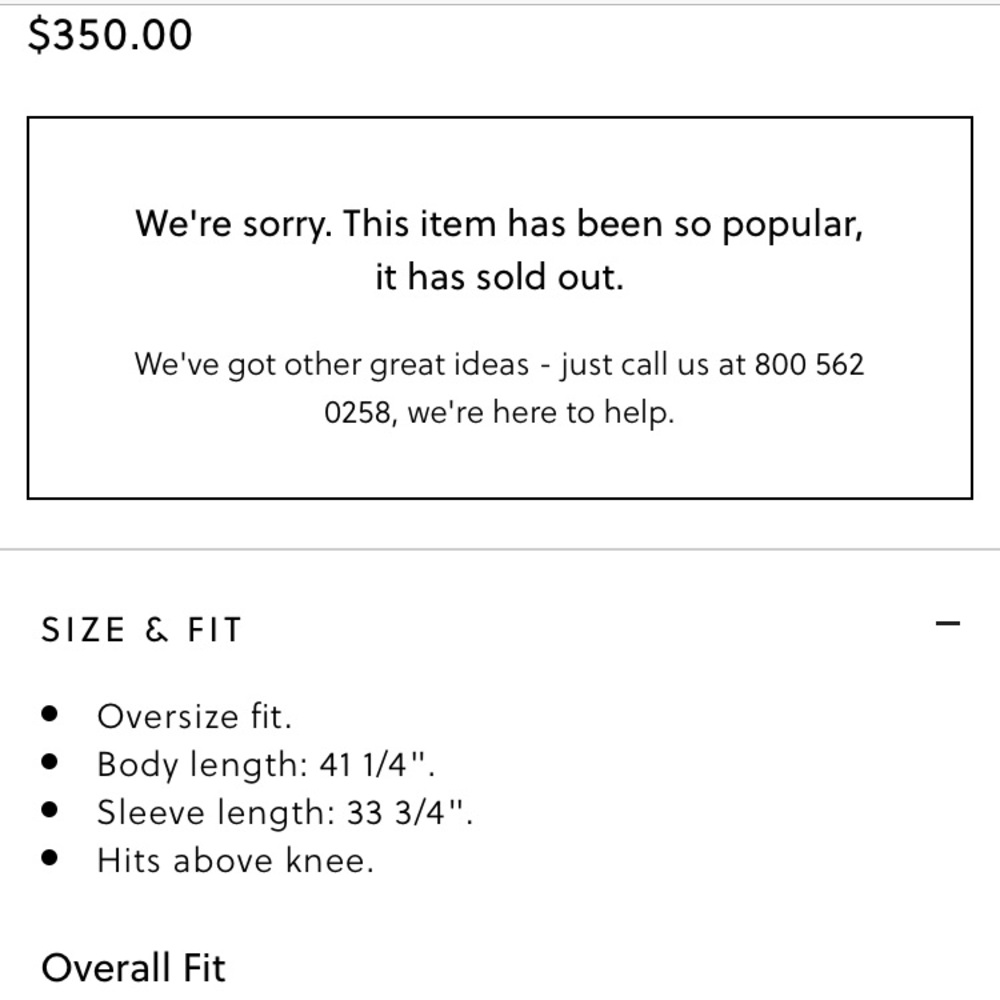The width and height of the screenshot is (1000, 1000).
Task: Click the "We're sorry" sold out heading
Action: pyautogui.click(x=498, y=223)
